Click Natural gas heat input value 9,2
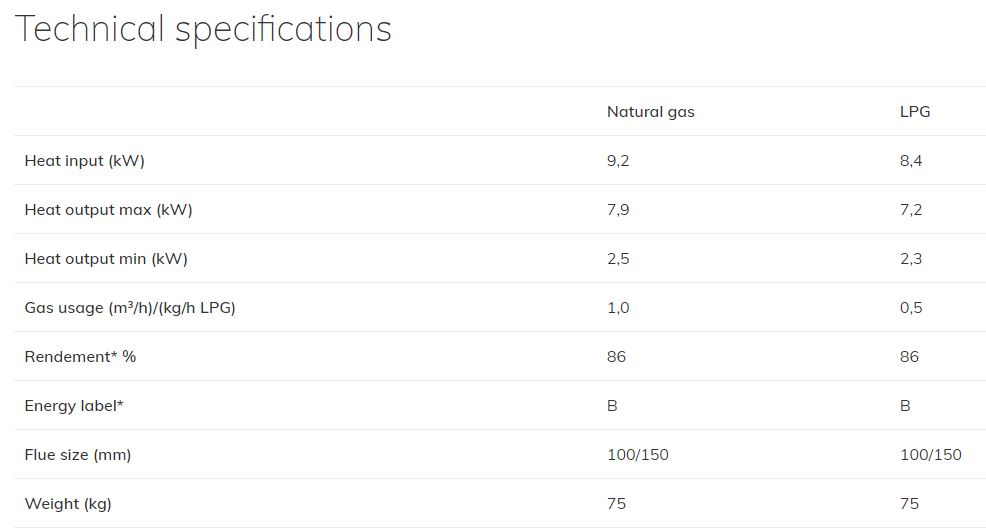This screenshot has width=986, height=528. pos(618,161)
